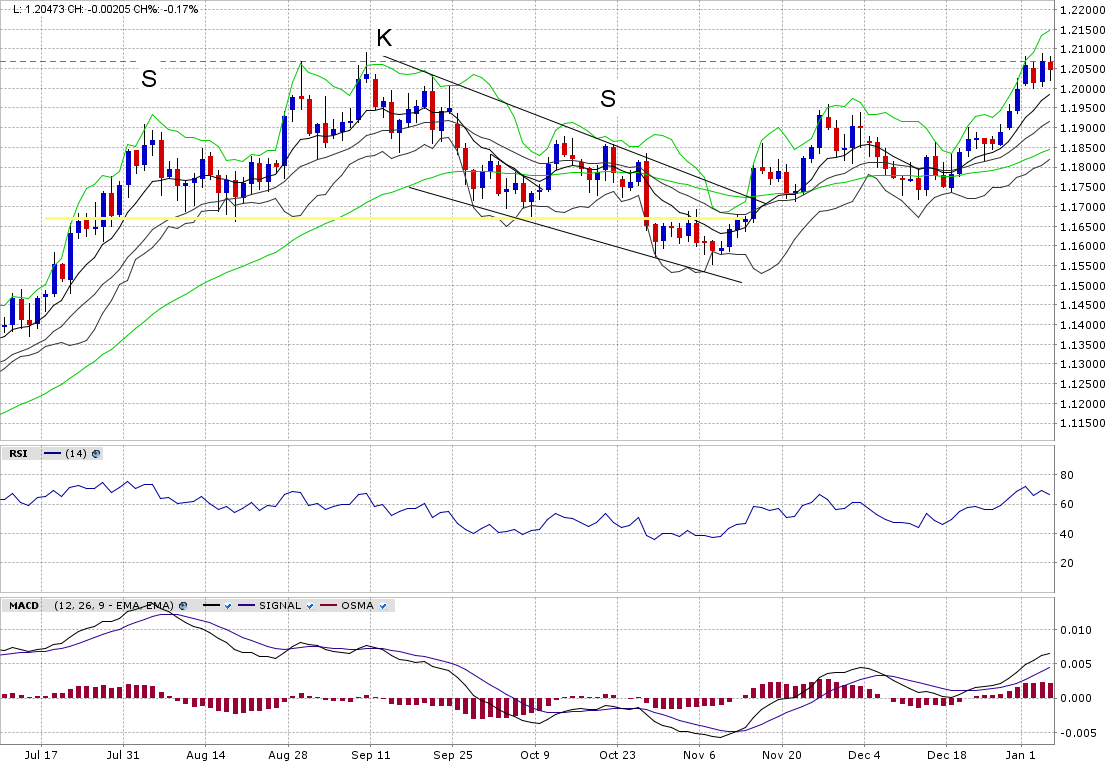Click the yellow horizontal support line
Image resolution: width=1114 pixels, height=769 pixels.
[300, 218]
